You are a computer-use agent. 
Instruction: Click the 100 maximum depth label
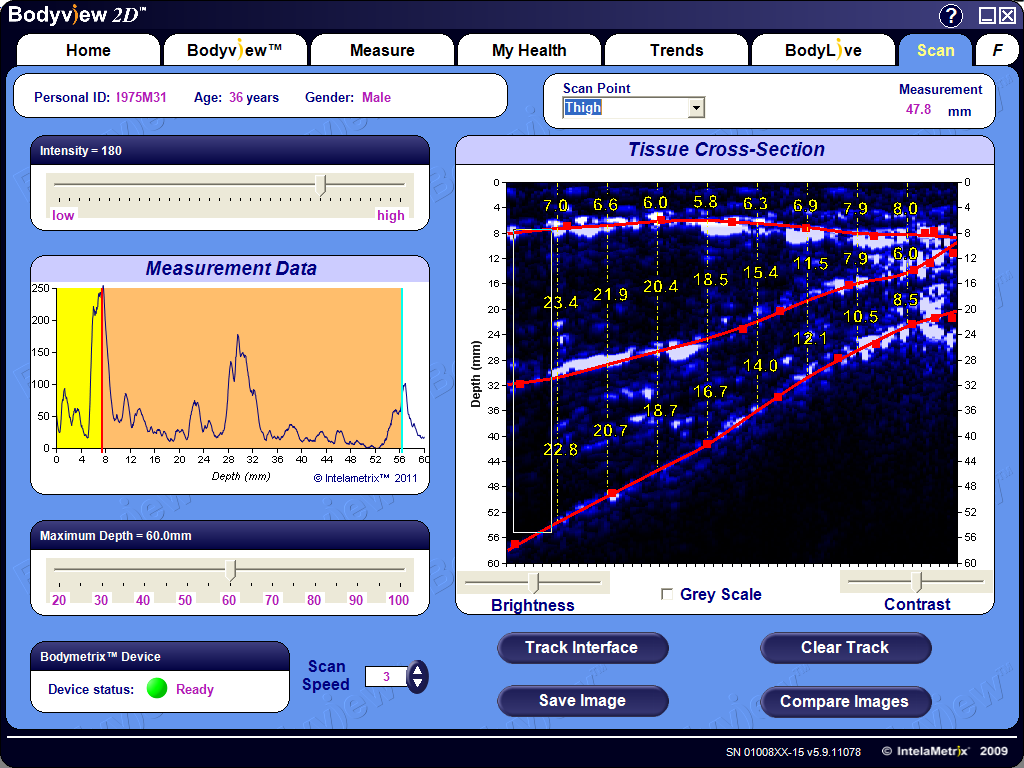coord(398,600)
